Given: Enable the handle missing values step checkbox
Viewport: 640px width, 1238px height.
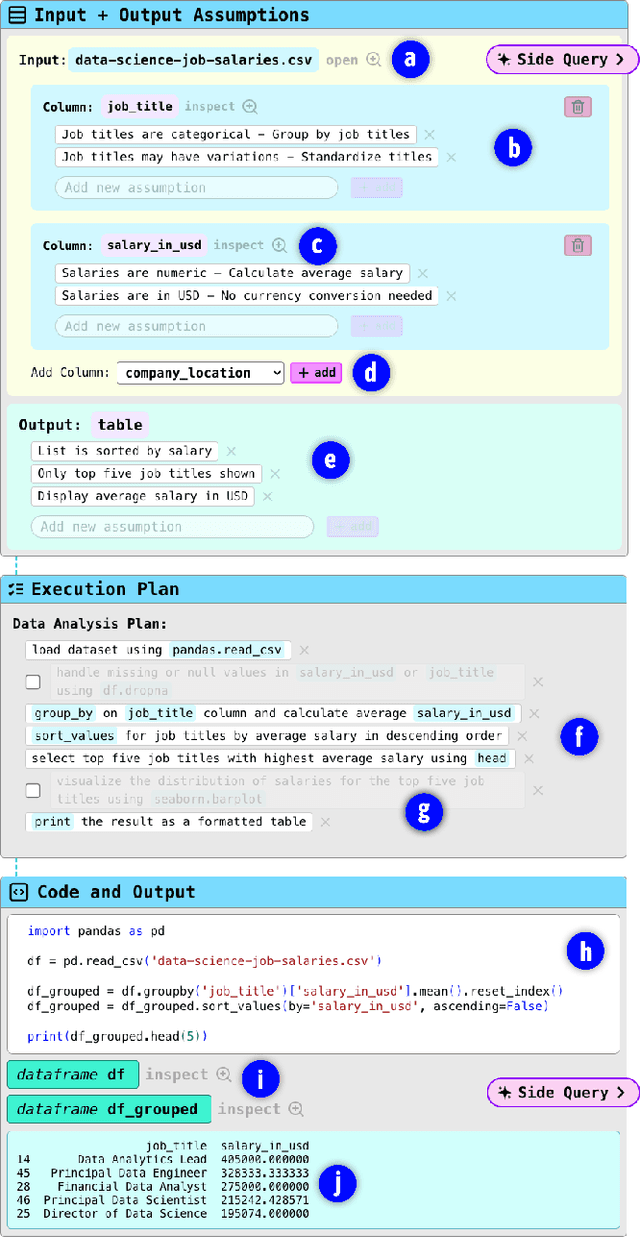Looking at the screenshot, I should pos(33,682).
